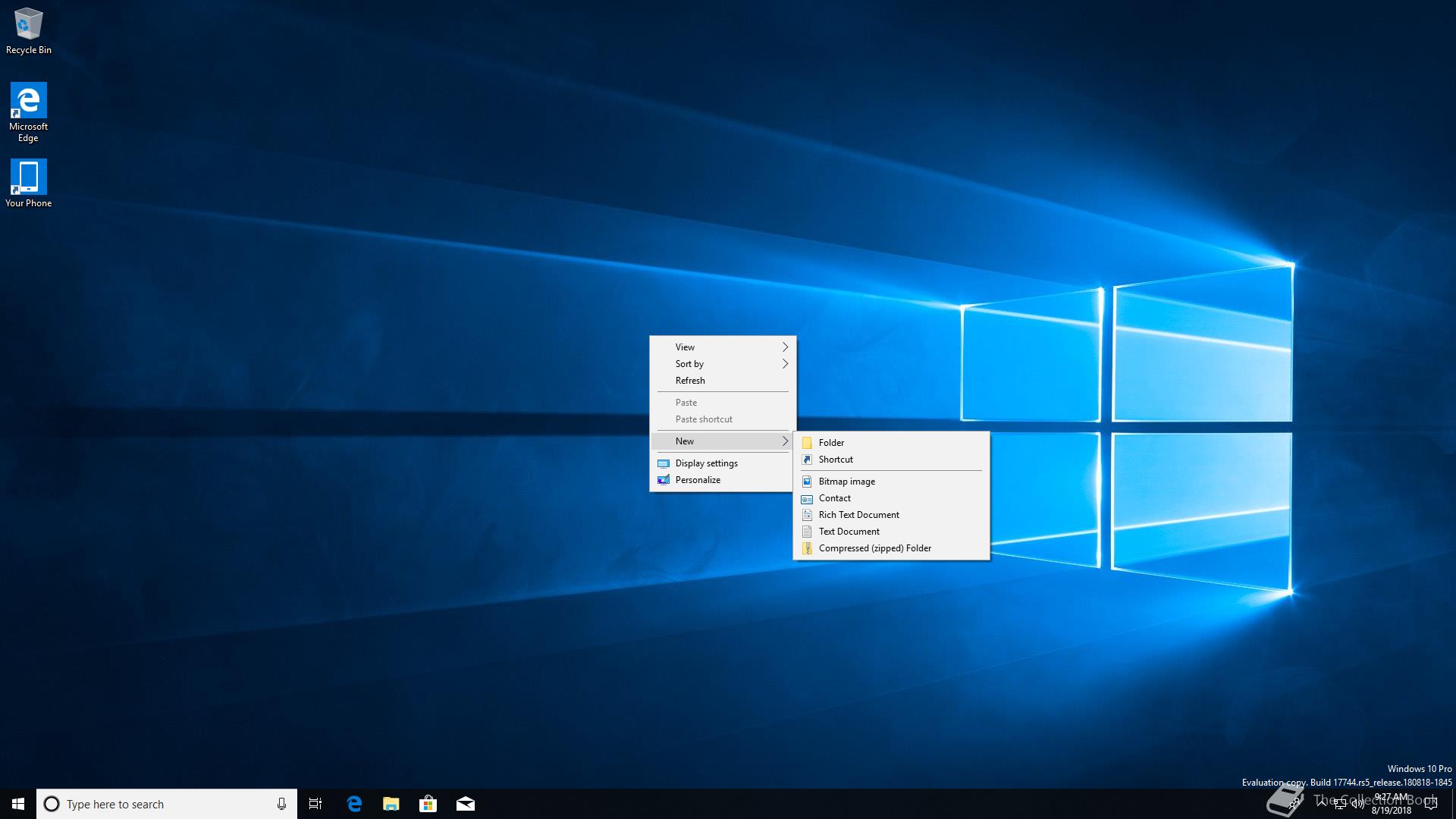Open Personalize from context menu
The width and height of the screenshot is (1456, 819).
point(723,480)
